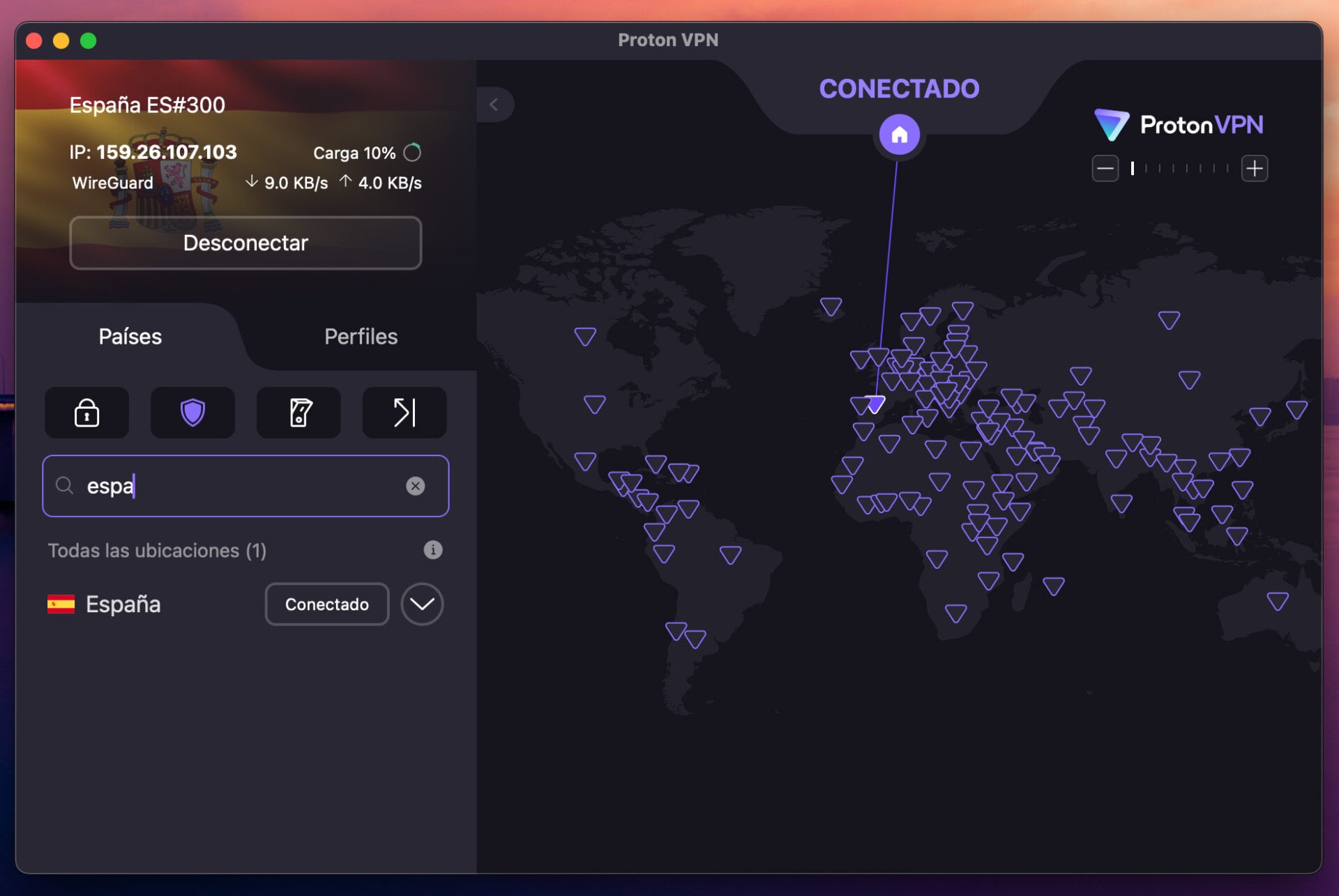Expand the España server list

(421, 604)
